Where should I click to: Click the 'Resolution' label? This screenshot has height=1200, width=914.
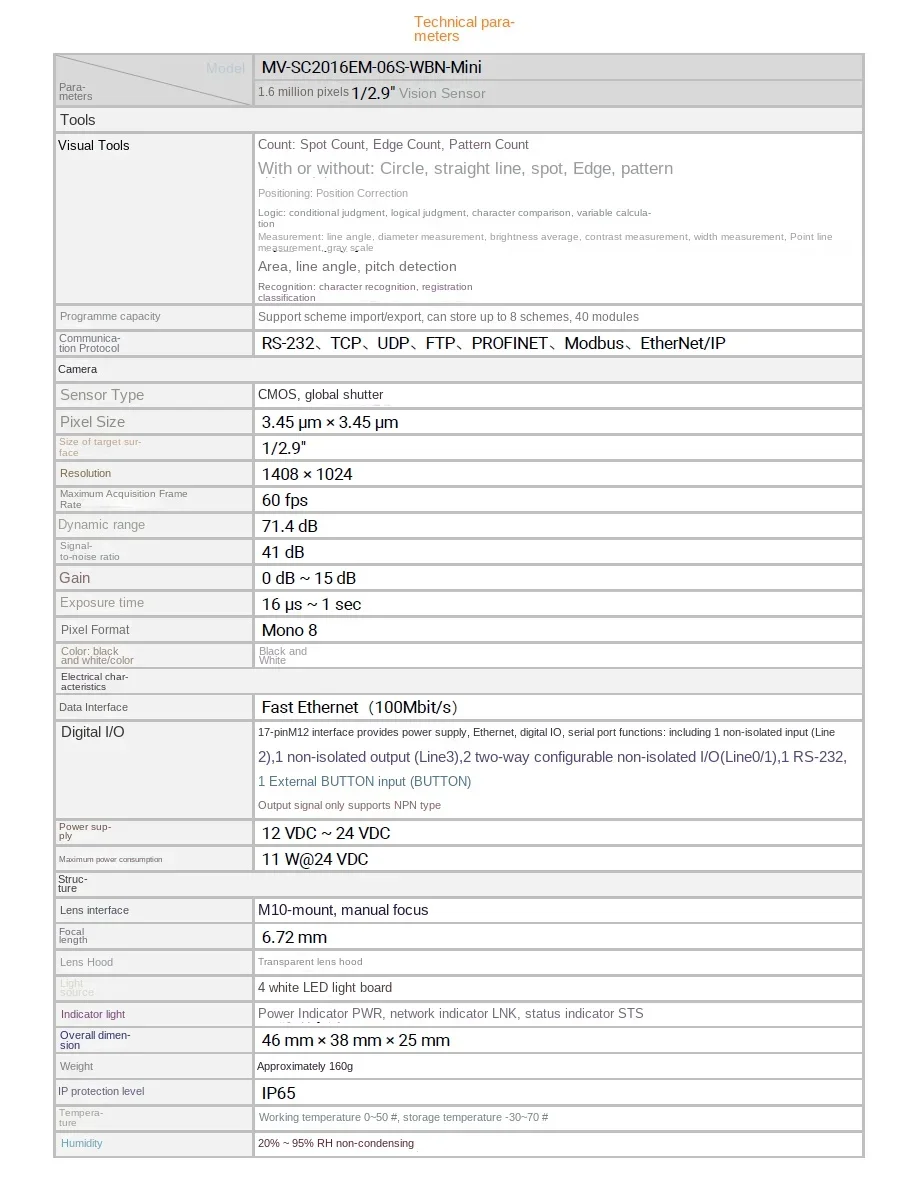(x=85, y=474)
